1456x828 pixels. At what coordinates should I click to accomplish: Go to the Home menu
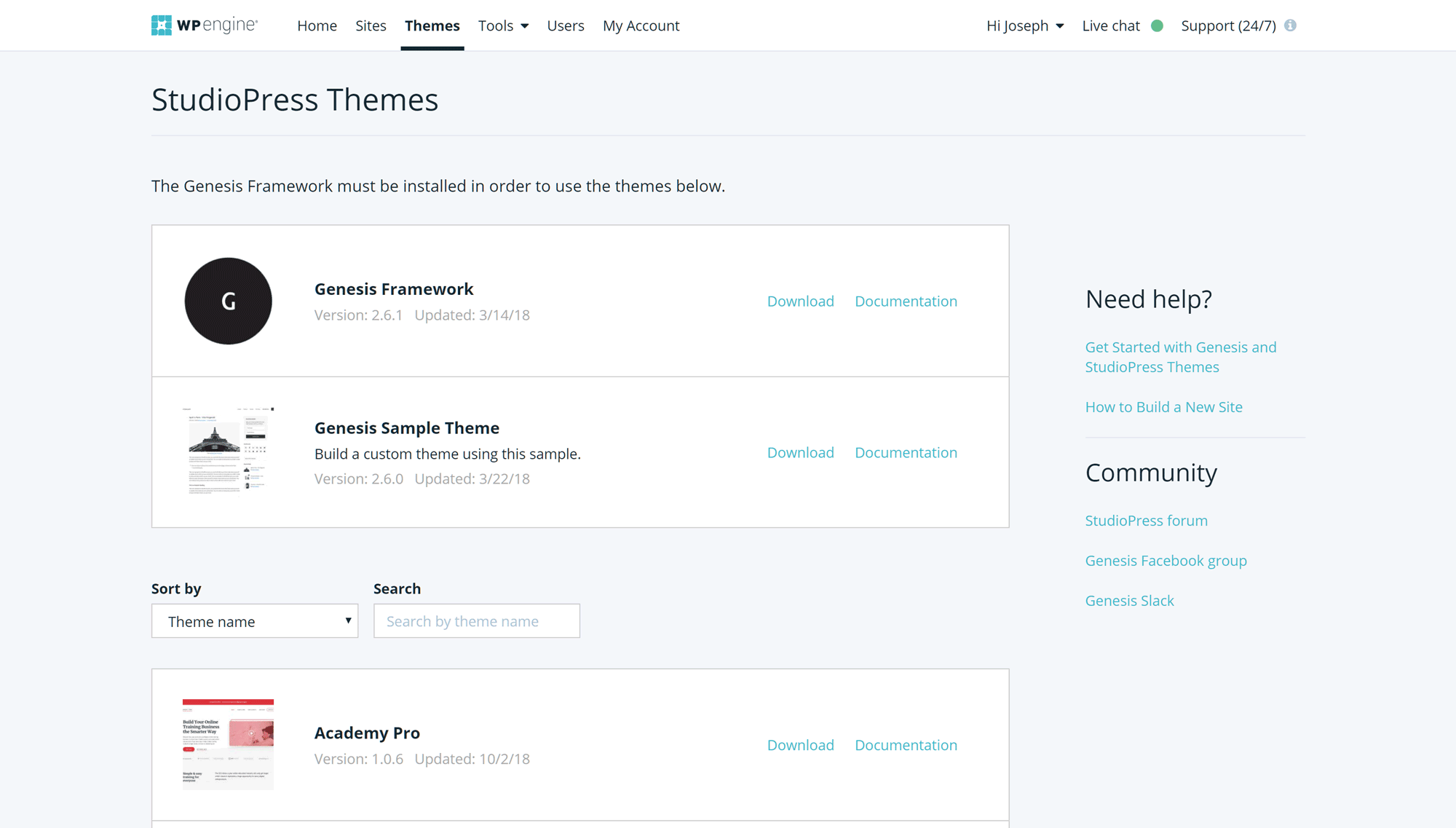(x=317, y=25)
